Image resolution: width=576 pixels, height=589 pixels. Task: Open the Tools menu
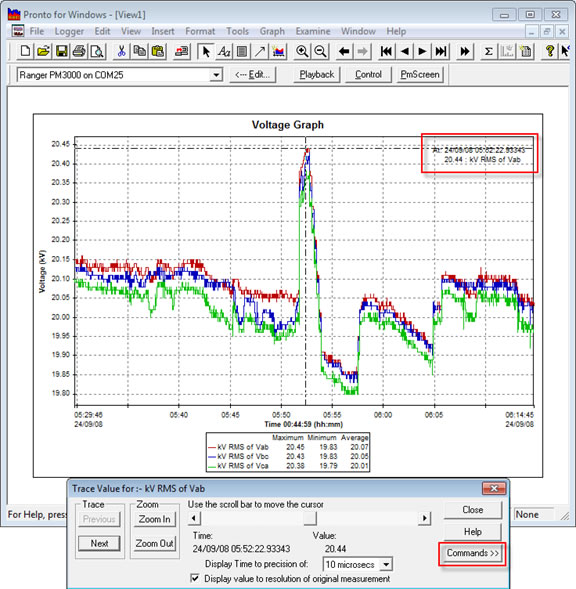(x=237, y=31)
